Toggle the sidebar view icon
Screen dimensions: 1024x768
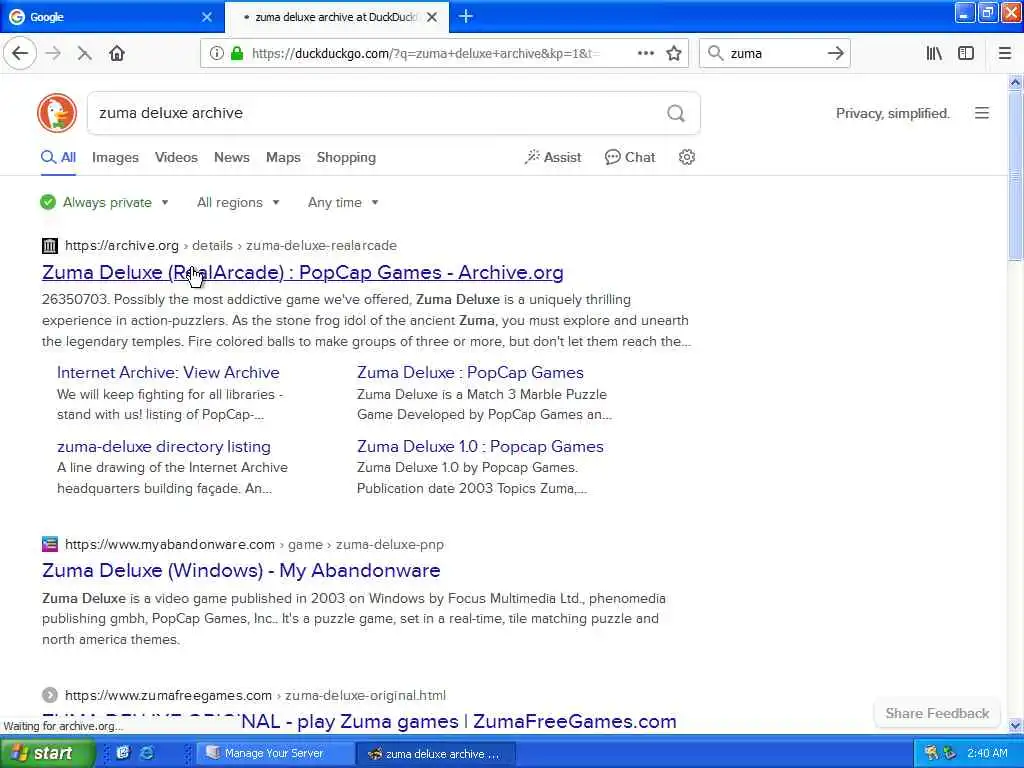coord(966,54)
